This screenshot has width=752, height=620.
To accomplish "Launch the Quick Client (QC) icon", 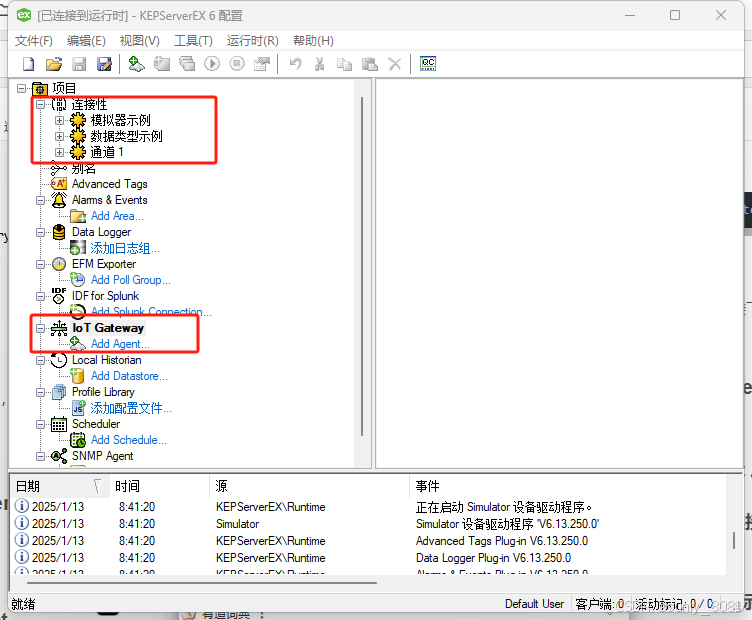I will coord(428,64).
